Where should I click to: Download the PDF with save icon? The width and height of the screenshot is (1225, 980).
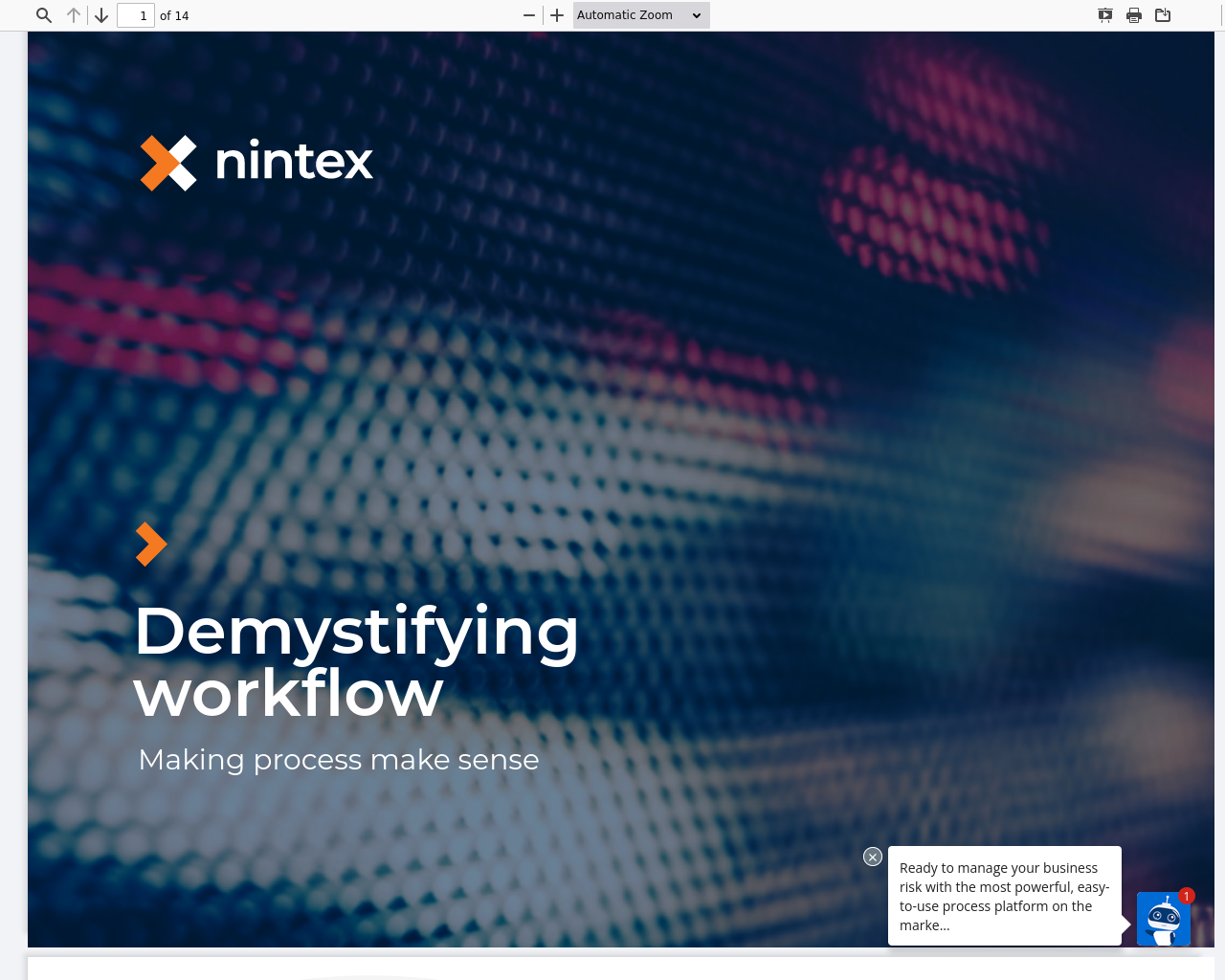tap(1163, 15)
